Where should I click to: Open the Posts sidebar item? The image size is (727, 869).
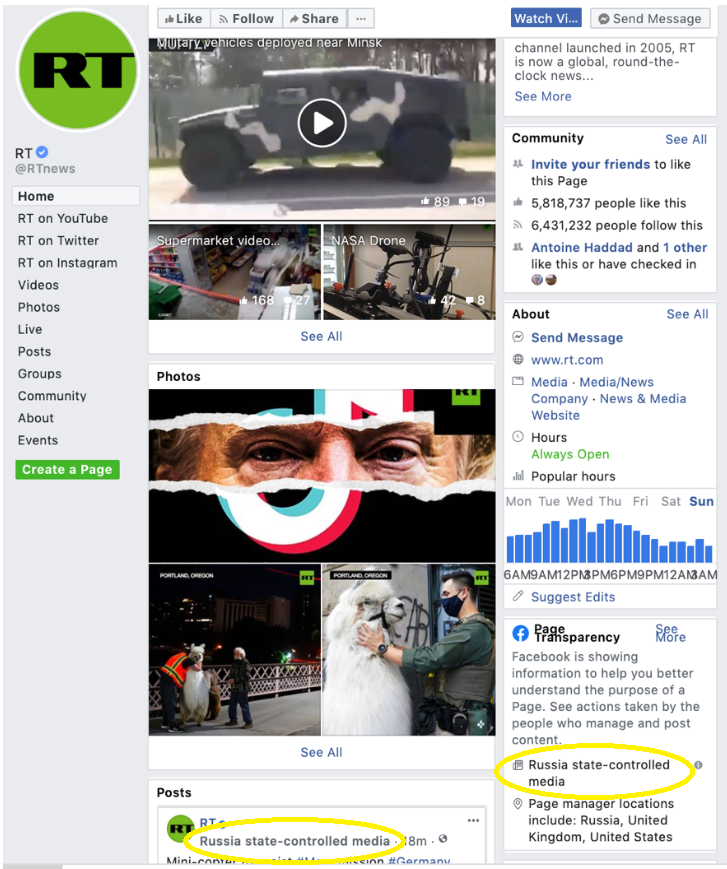tap(34, 351)
